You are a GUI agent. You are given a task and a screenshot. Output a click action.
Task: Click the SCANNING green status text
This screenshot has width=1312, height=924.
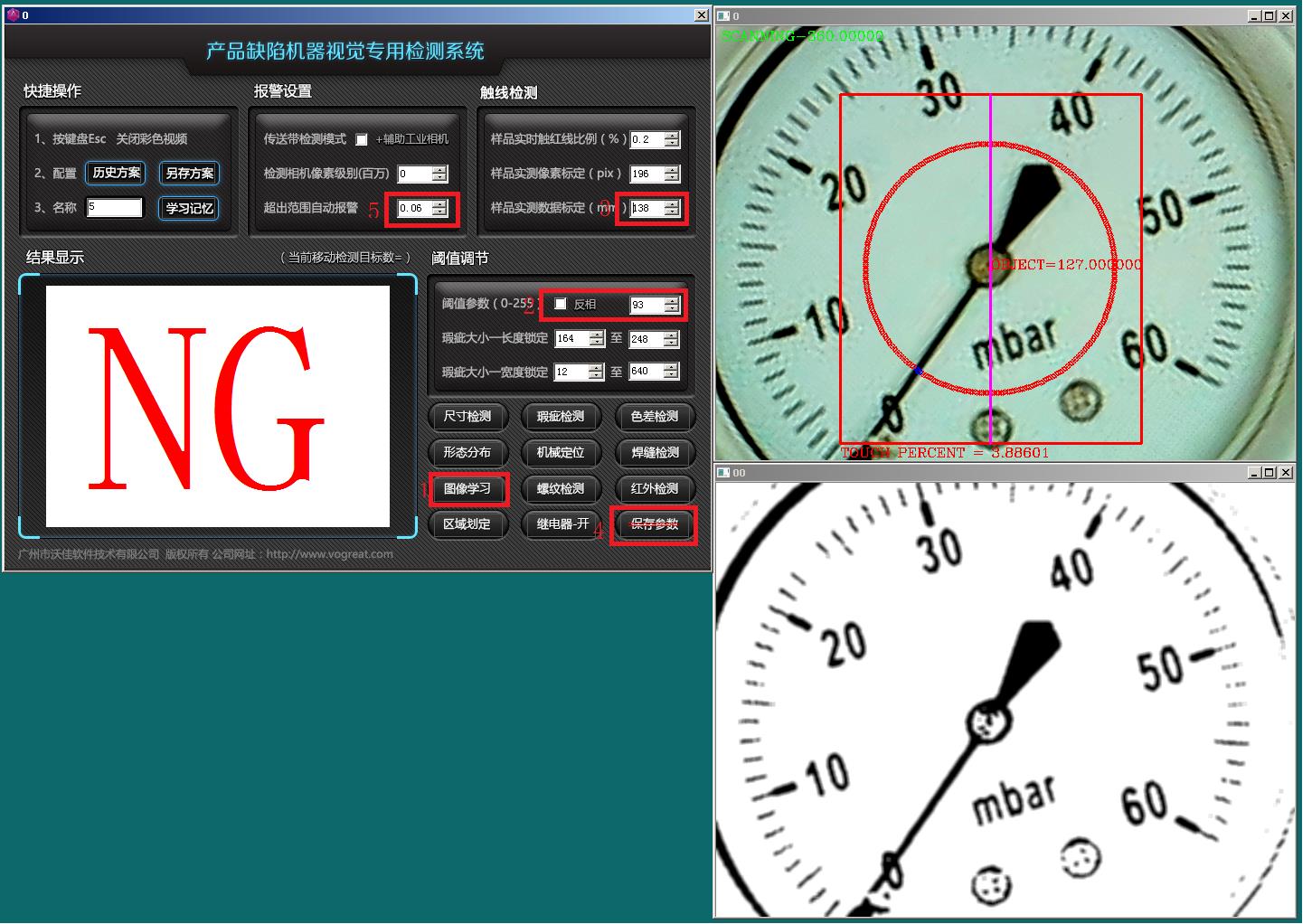(x=802, y=36)
